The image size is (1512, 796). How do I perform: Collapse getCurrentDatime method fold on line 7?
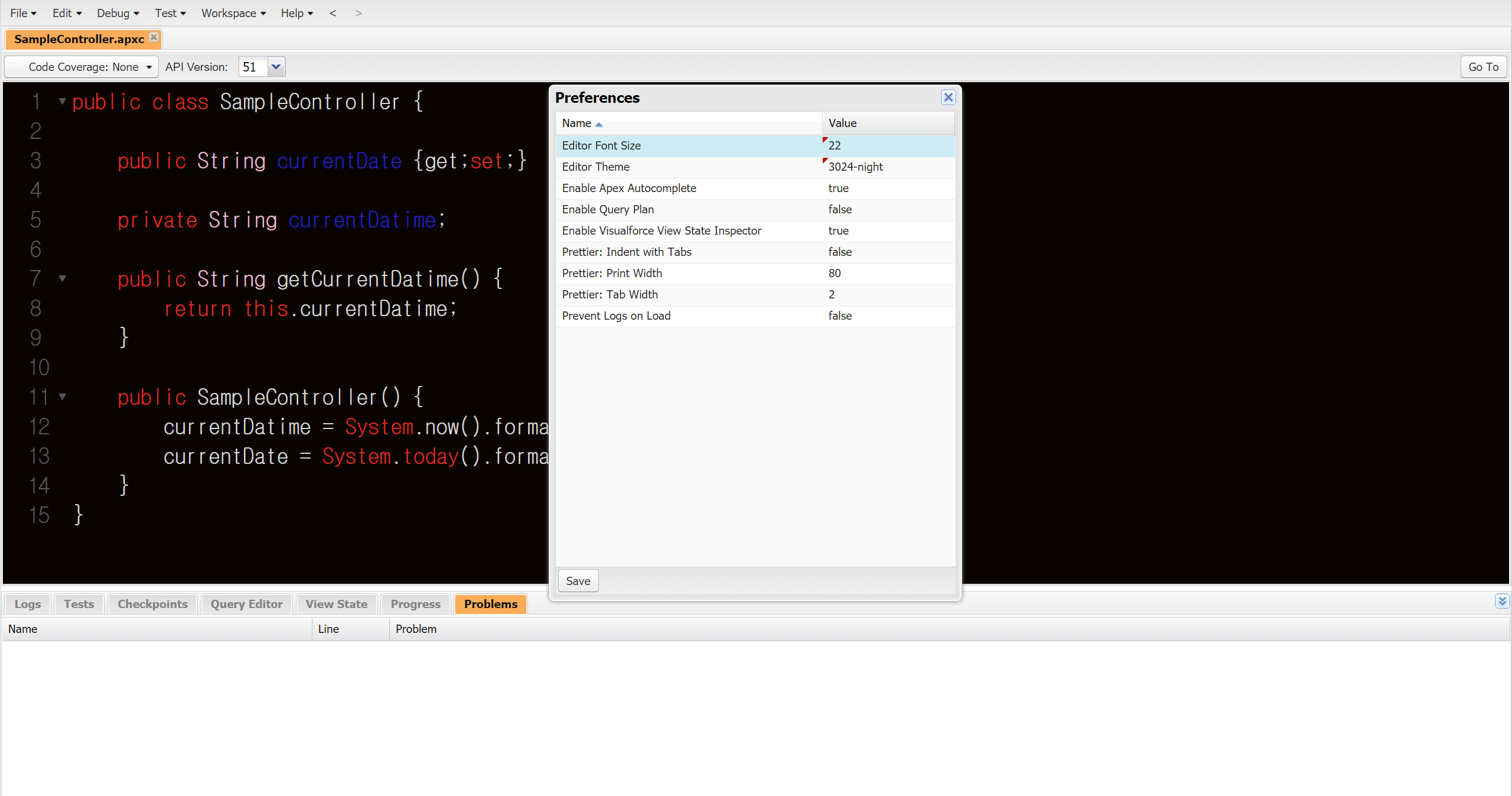[x=62, y=278]
